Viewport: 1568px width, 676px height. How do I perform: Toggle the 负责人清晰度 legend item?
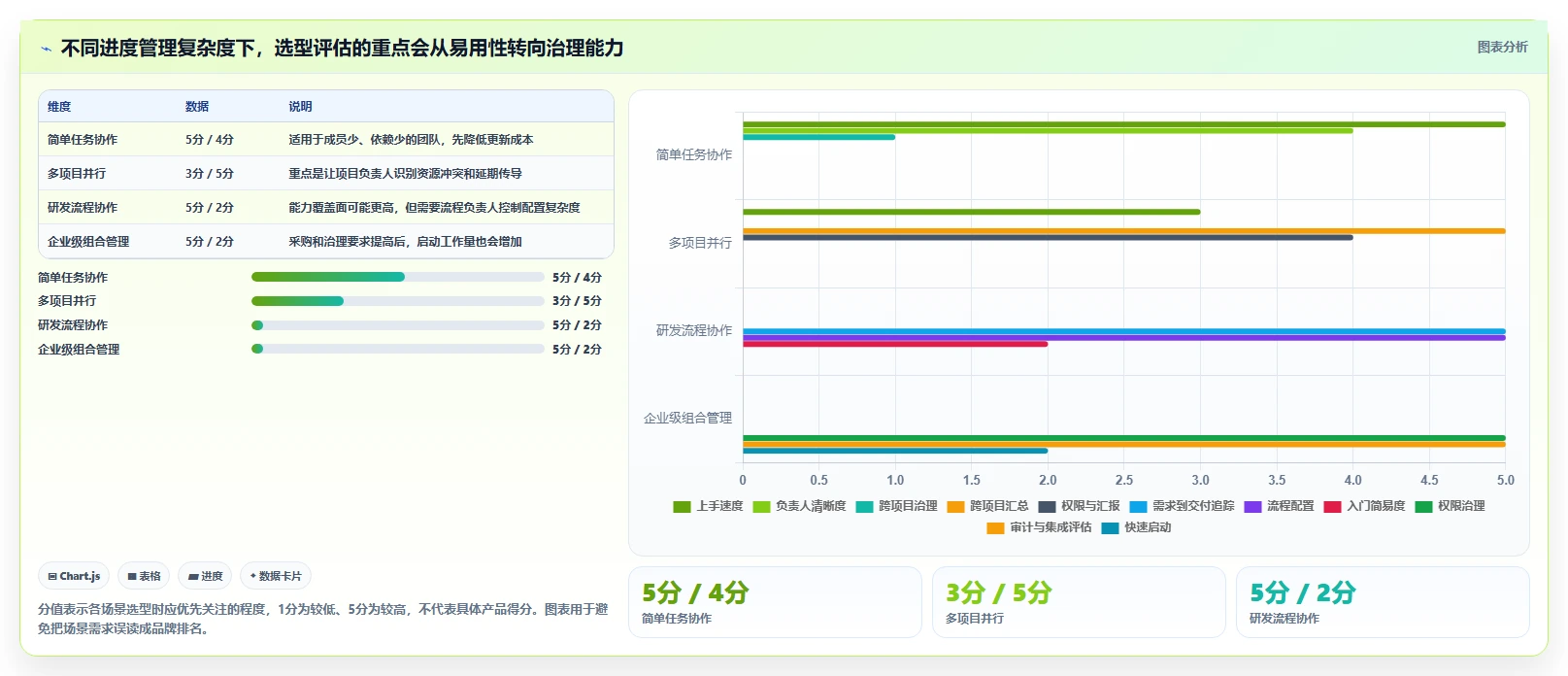pyautogui.click(x=799, y=506)
